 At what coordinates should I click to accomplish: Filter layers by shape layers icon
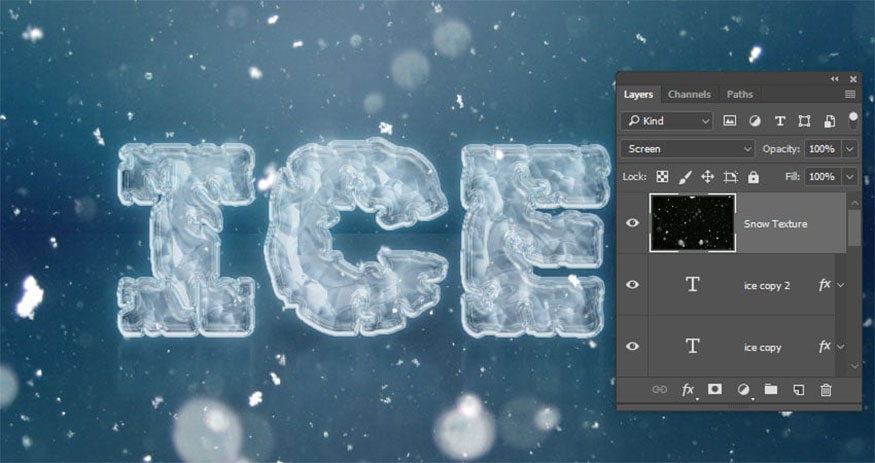(x=804, y=121)
